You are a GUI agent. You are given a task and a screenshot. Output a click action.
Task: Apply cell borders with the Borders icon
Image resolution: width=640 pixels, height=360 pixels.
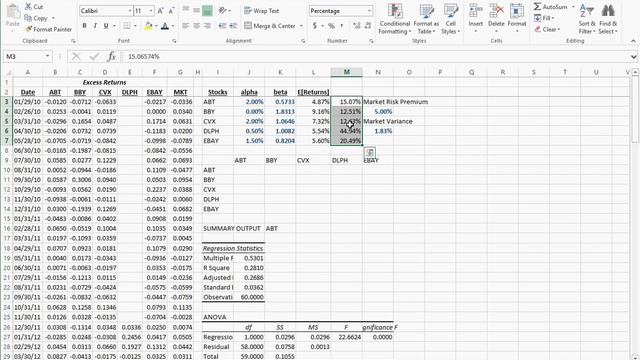(x=127, y=26)
